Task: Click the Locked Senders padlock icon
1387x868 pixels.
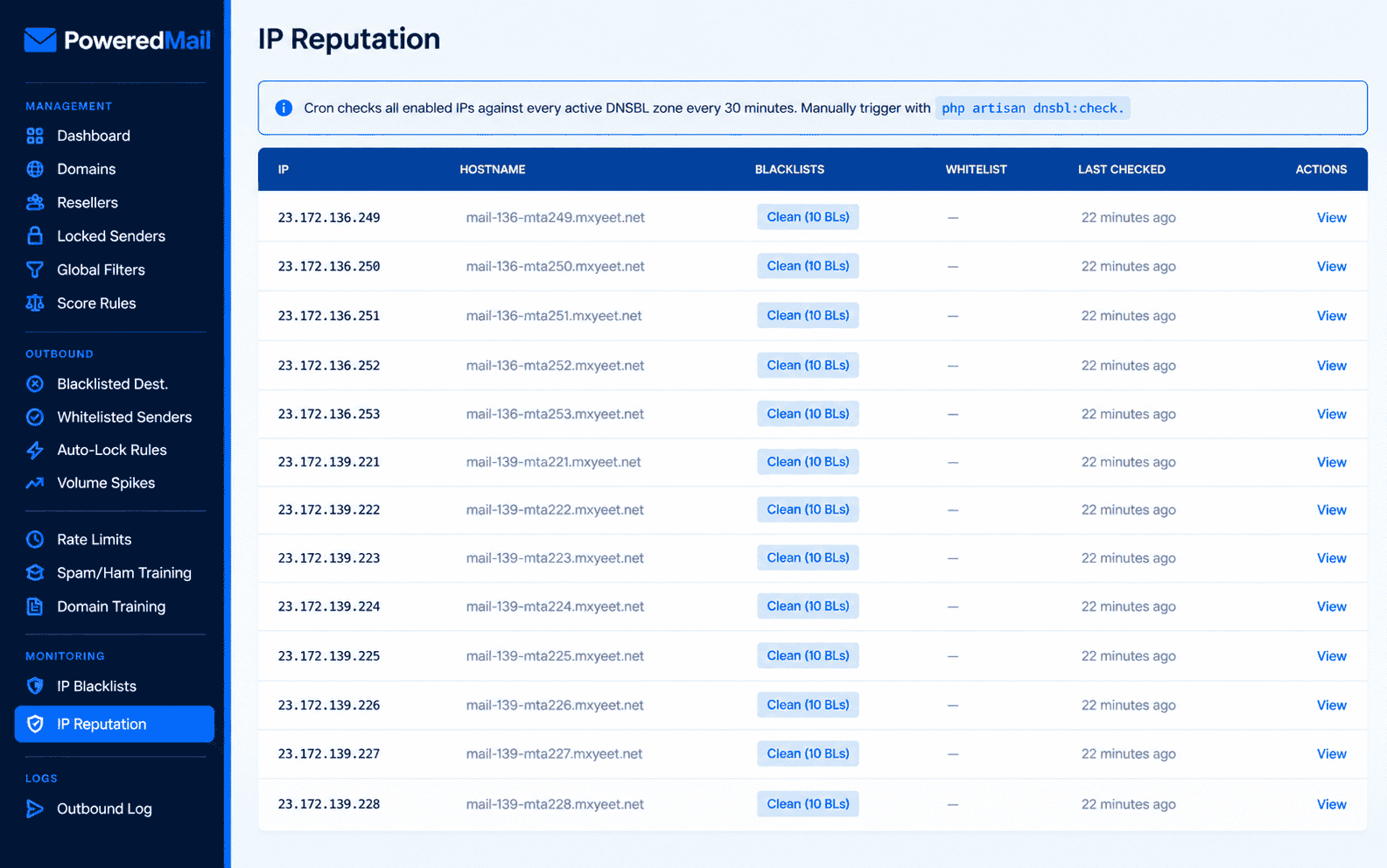Action: coord(35,235)
